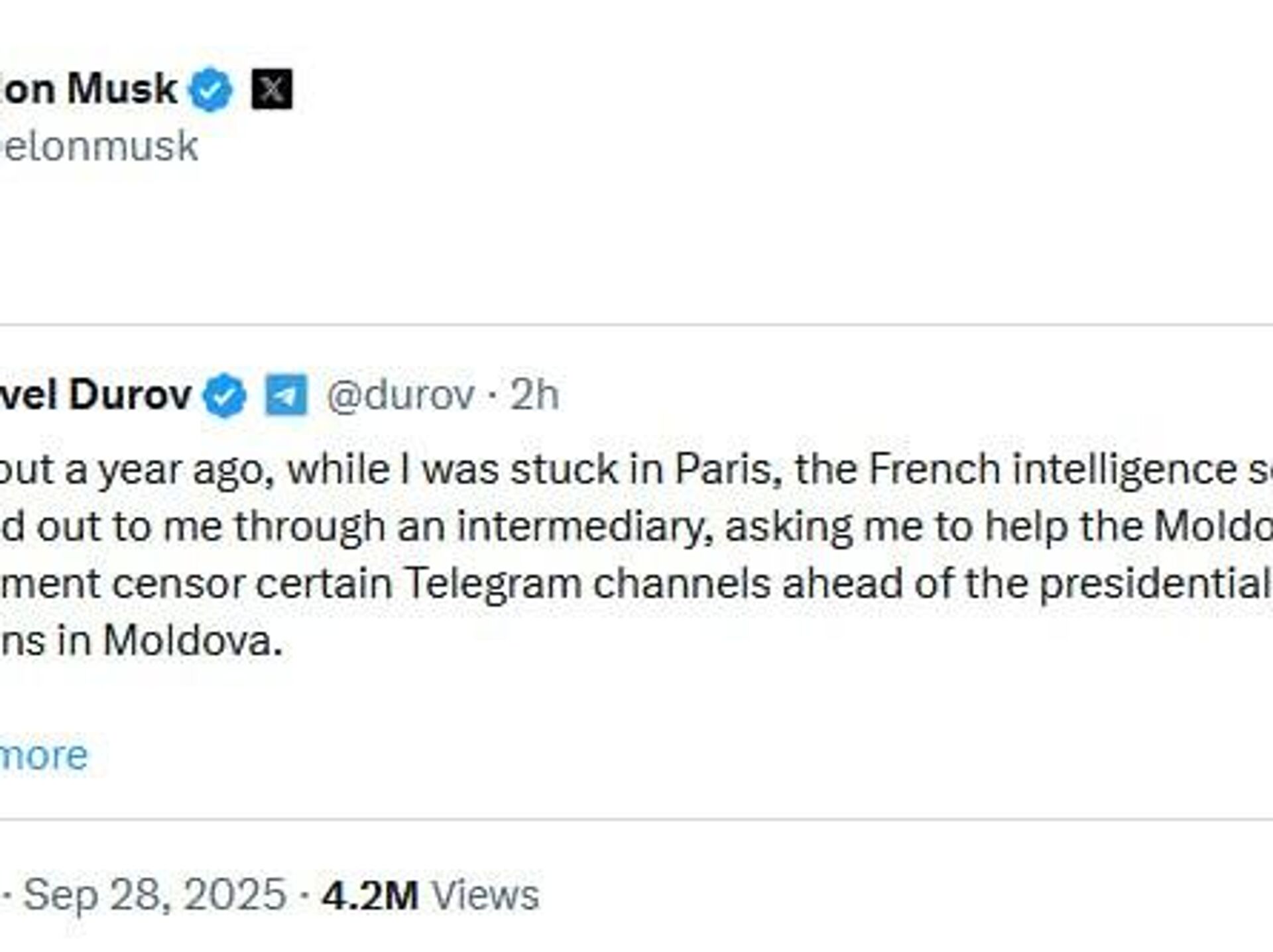The height and width of the screenshot is (952, 1273).
Task: Click the word presidential in quoted text
Action: pyautogui.click(x=1154, y=584)
